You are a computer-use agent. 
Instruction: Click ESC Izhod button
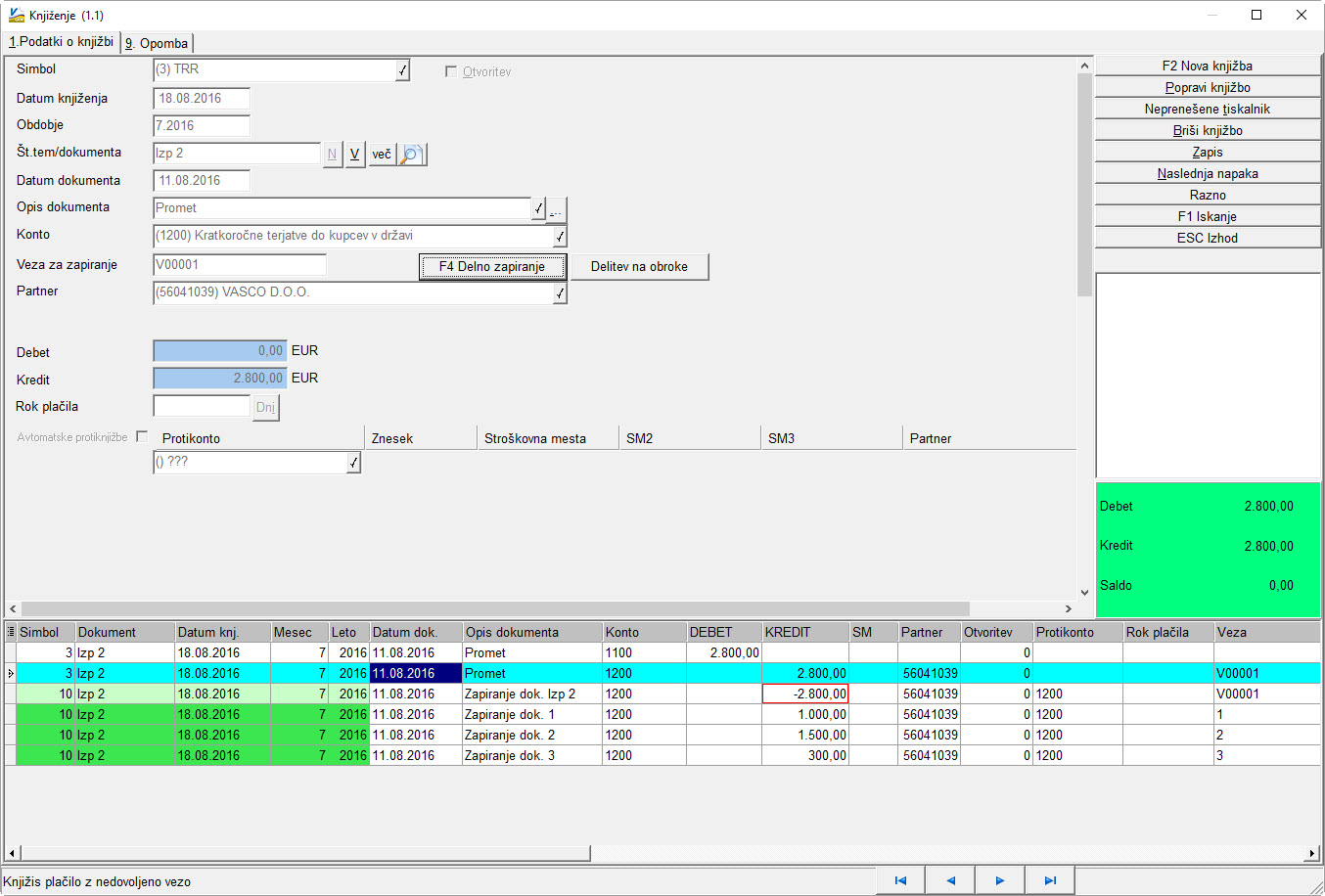point(1208,238)
